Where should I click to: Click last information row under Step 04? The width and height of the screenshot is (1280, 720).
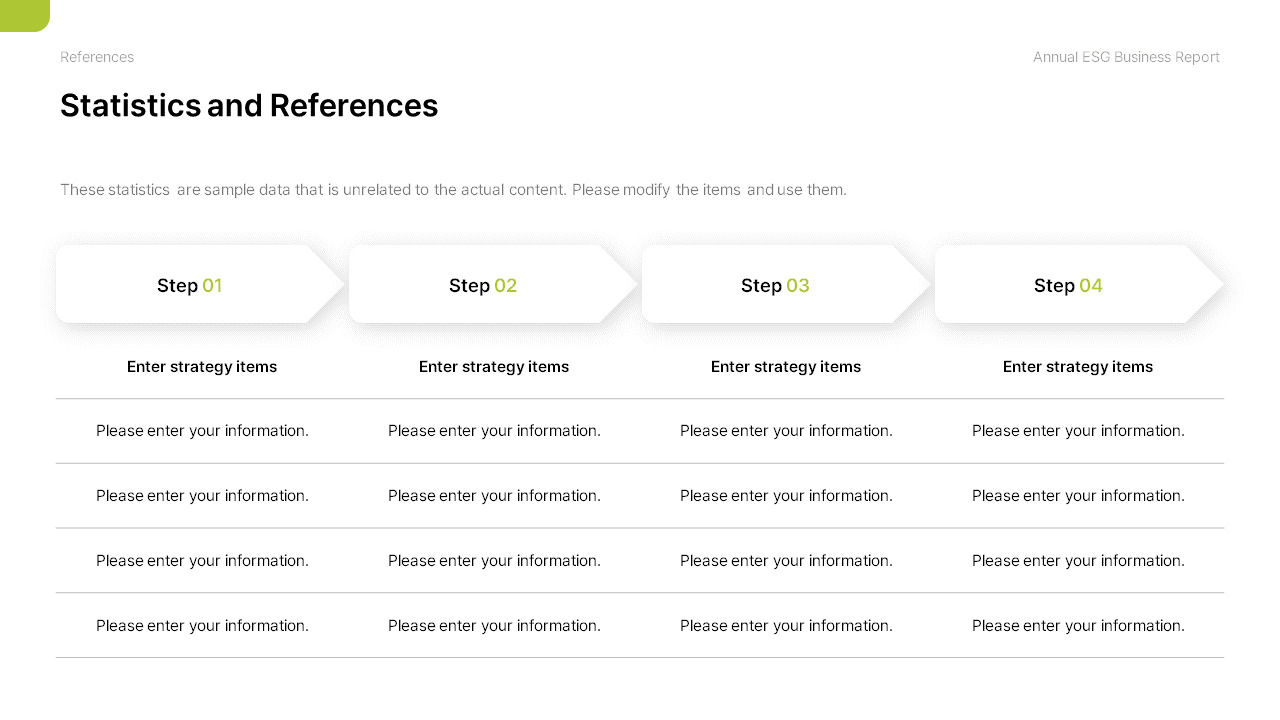pyautogui.click(x=1078, y=626)
